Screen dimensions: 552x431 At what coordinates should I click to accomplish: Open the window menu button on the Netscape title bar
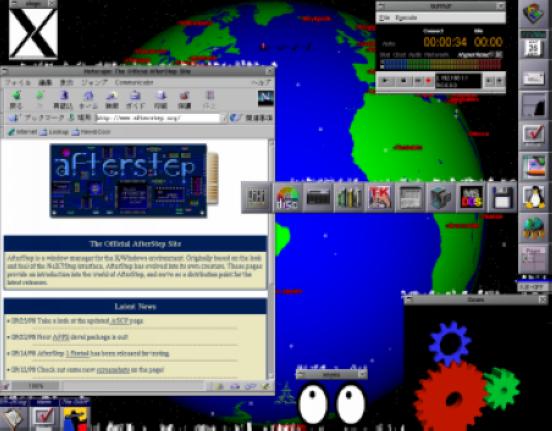4,71
